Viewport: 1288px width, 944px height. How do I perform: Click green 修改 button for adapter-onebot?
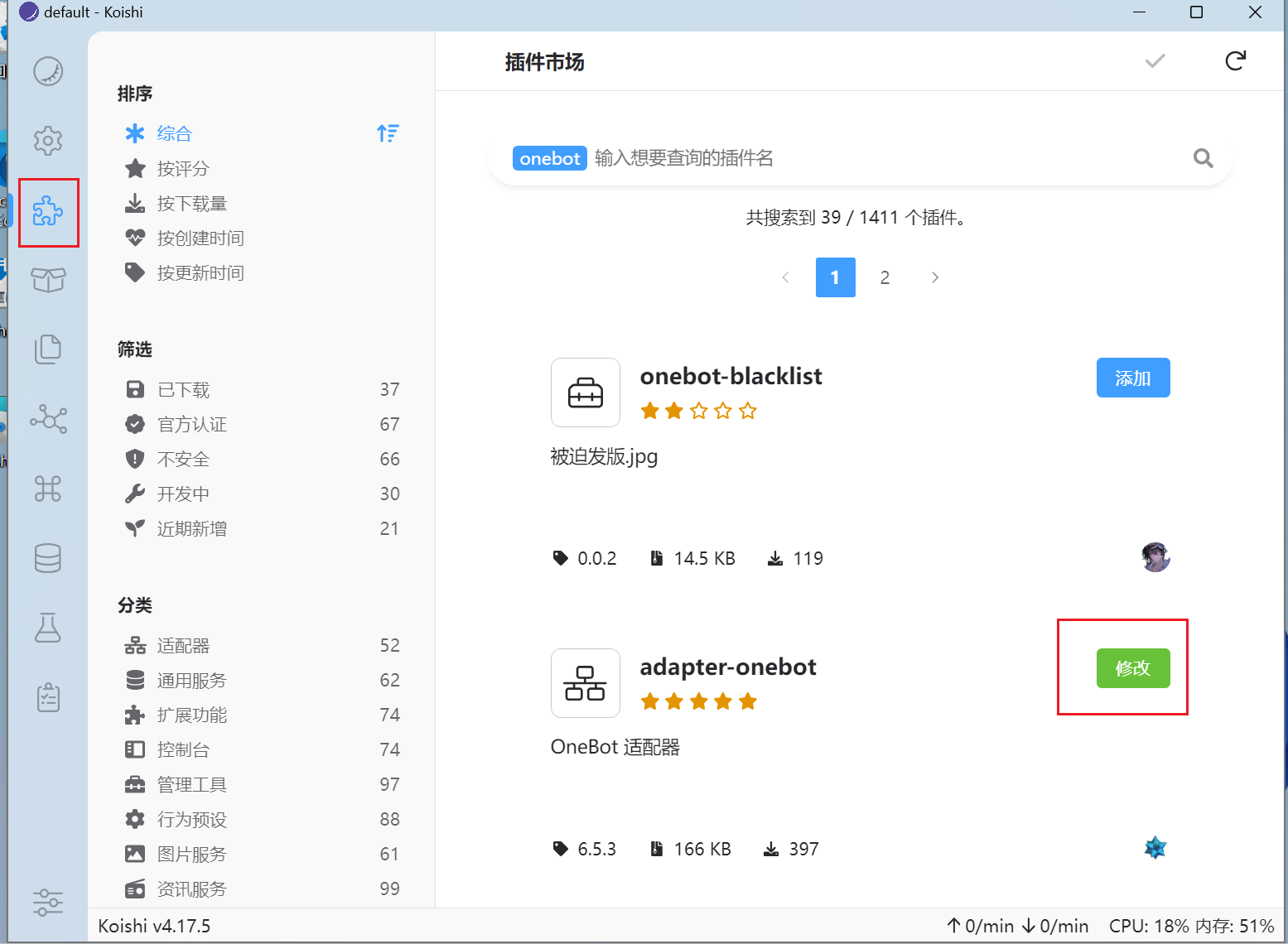(x=1133, y=668)
